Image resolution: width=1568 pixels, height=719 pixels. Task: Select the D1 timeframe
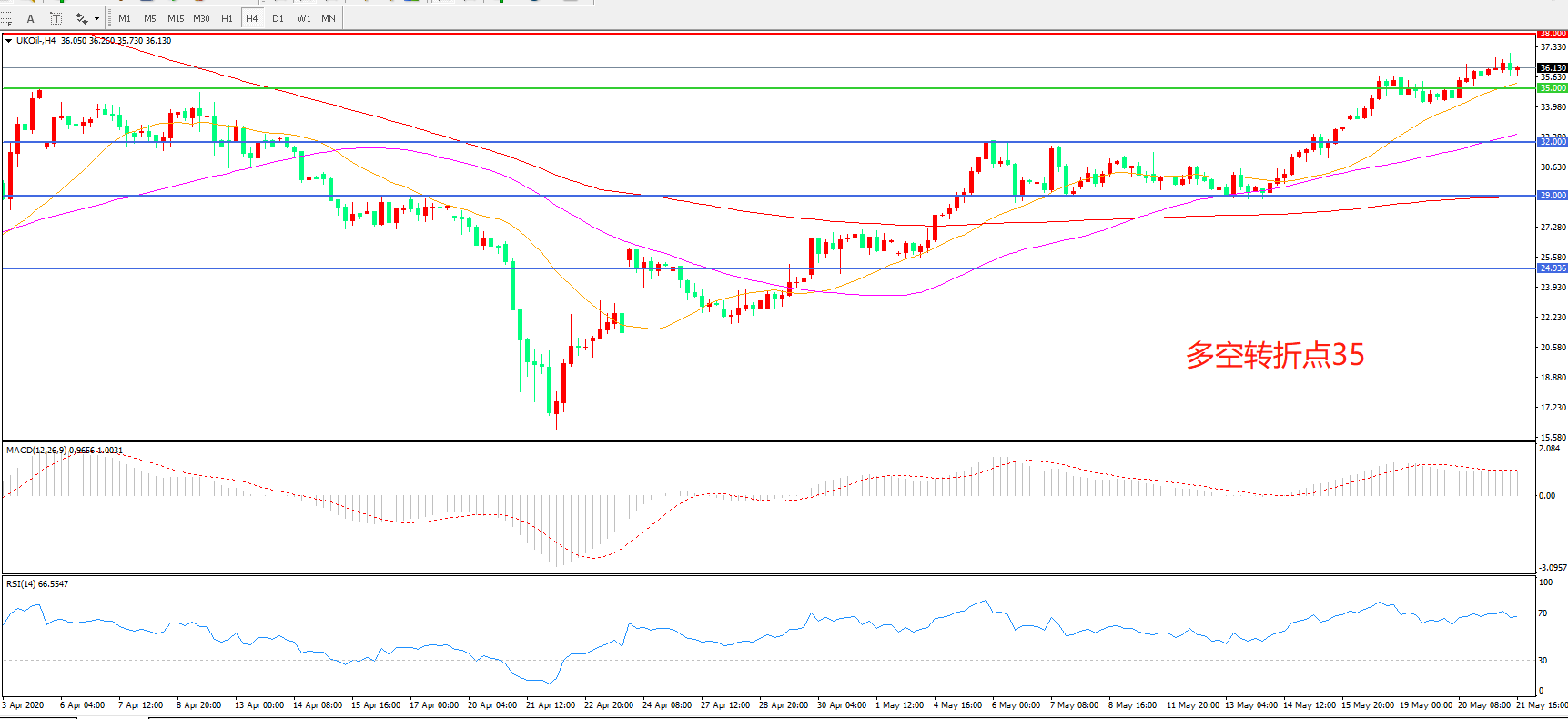[x=278, y=18]
